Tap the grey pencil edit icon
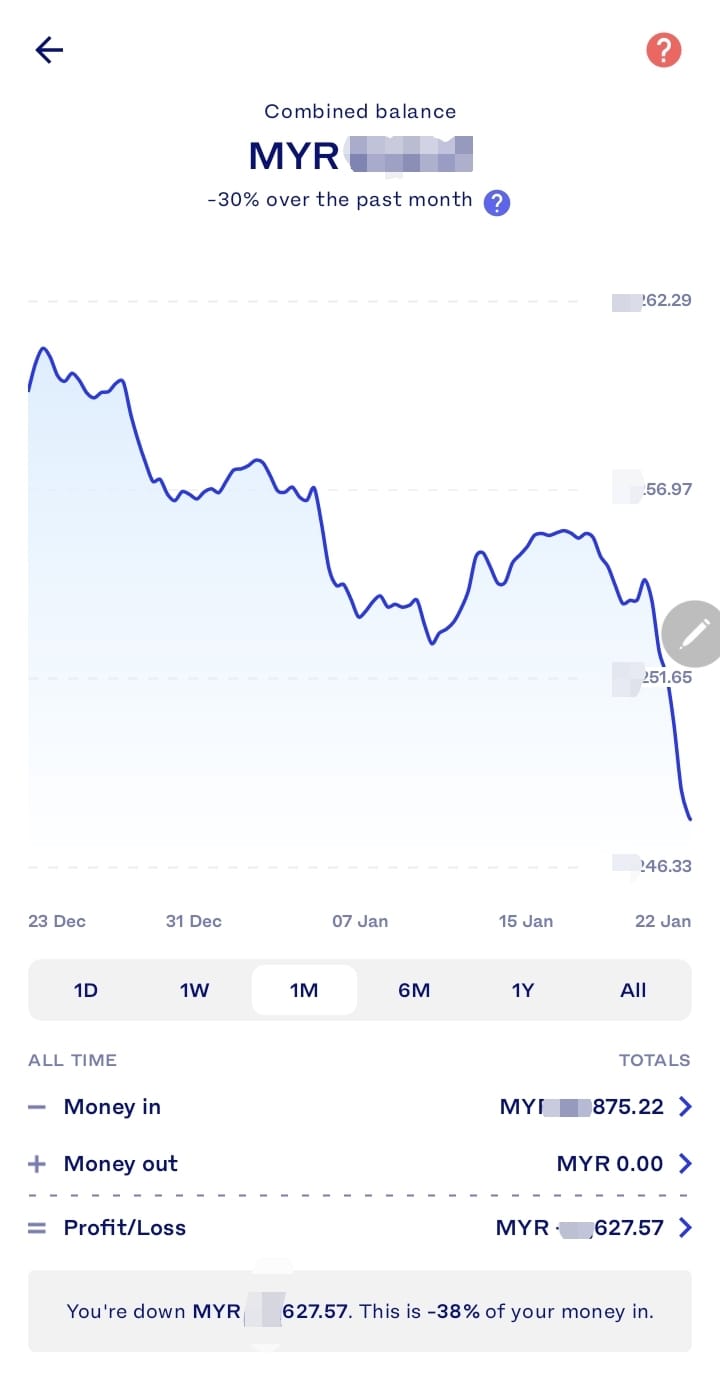The image size is (720, 1380). (694, 634)
